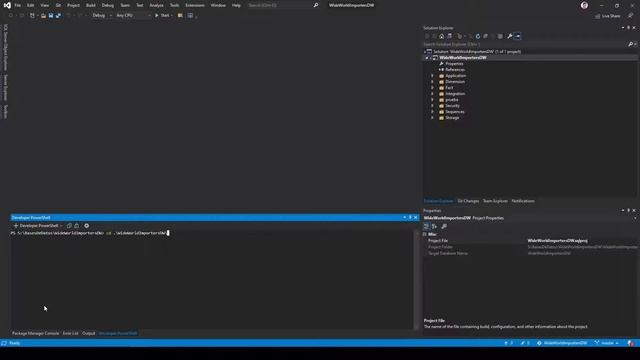Select the pruebe folder in Solution Explorer

point(452,100)
